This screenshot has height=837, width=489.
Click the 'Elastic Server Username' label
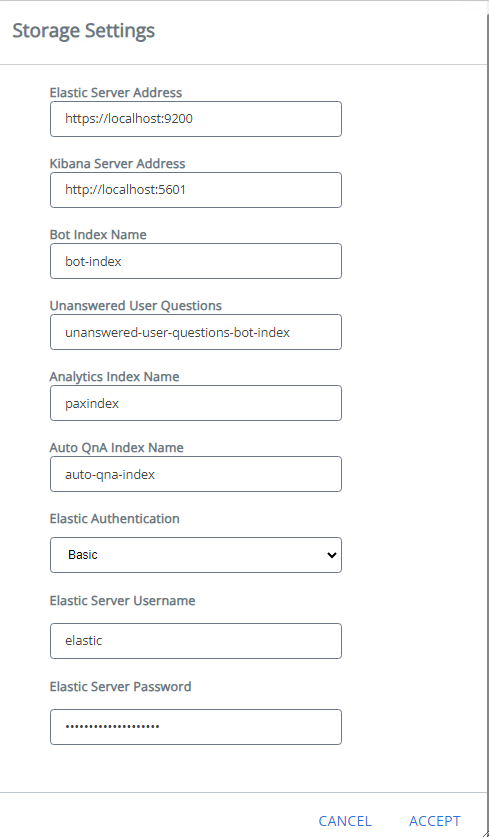point(122,601)
